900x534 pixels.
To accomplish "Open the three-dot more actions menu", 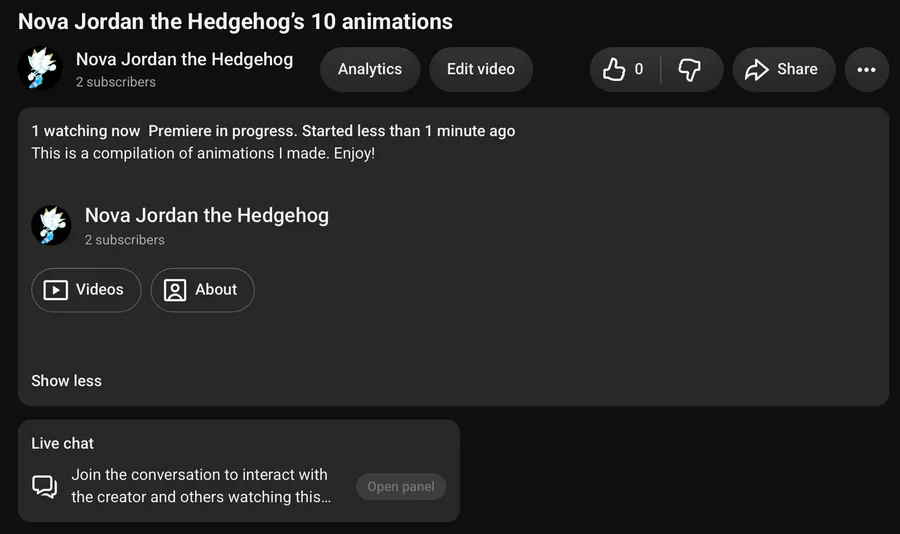I will [x=867, y=69].
